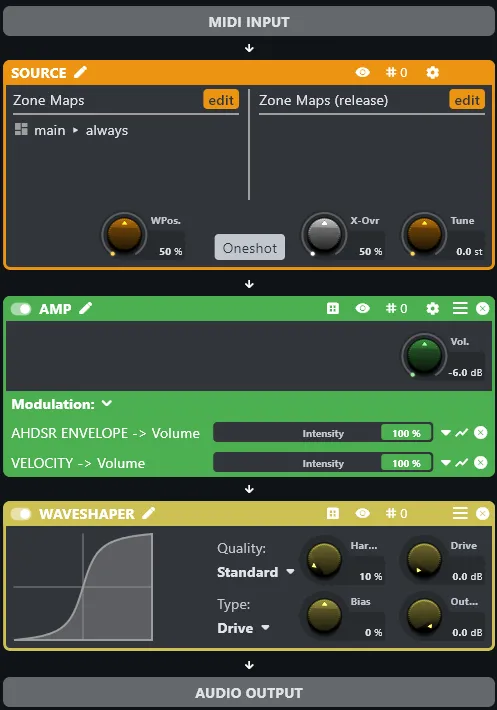Click the Tune knob
497x710 pixels.
click(x=424, y=235)
